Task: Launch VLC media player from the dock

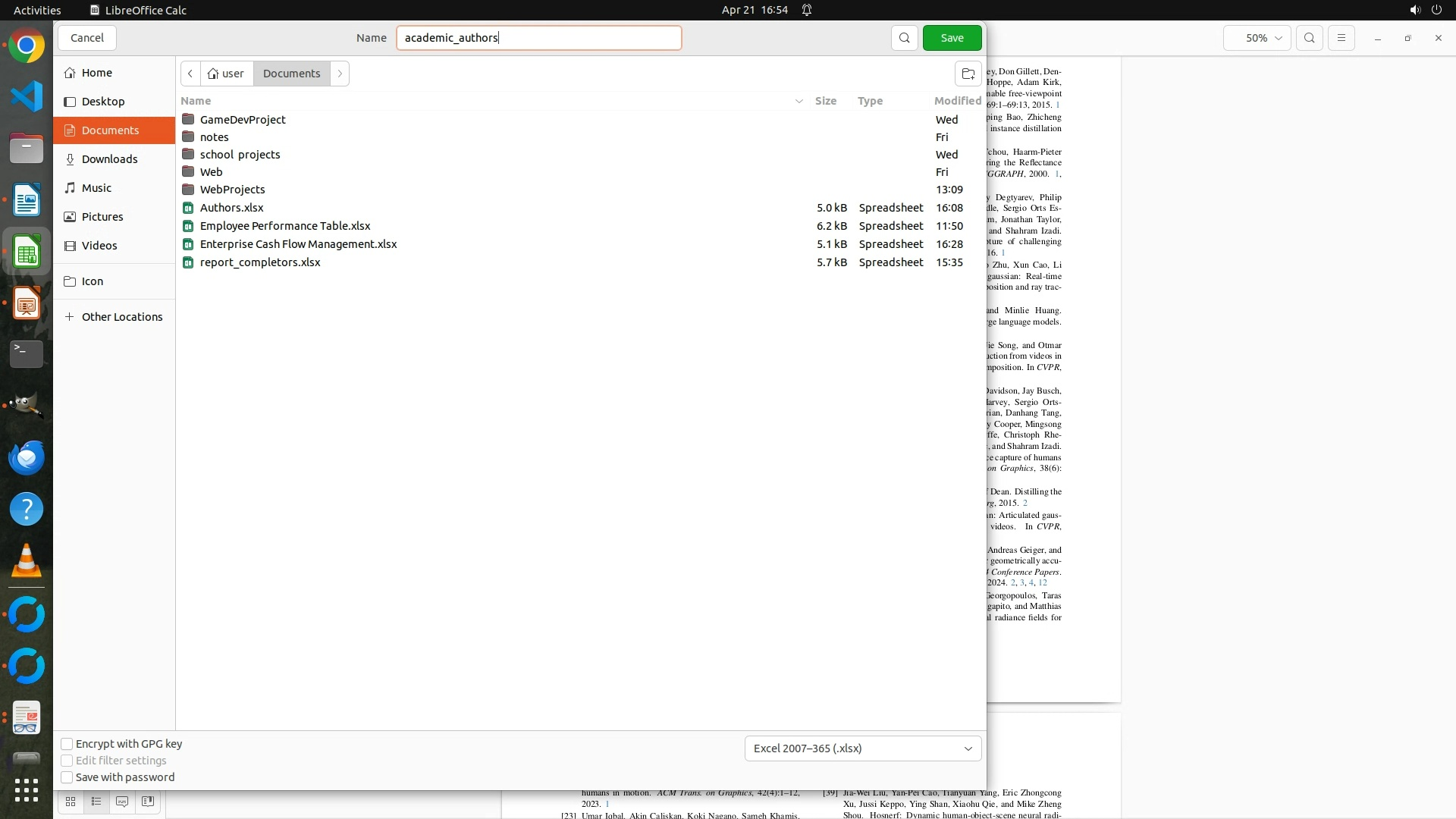Action: click(x=27, y=561)
